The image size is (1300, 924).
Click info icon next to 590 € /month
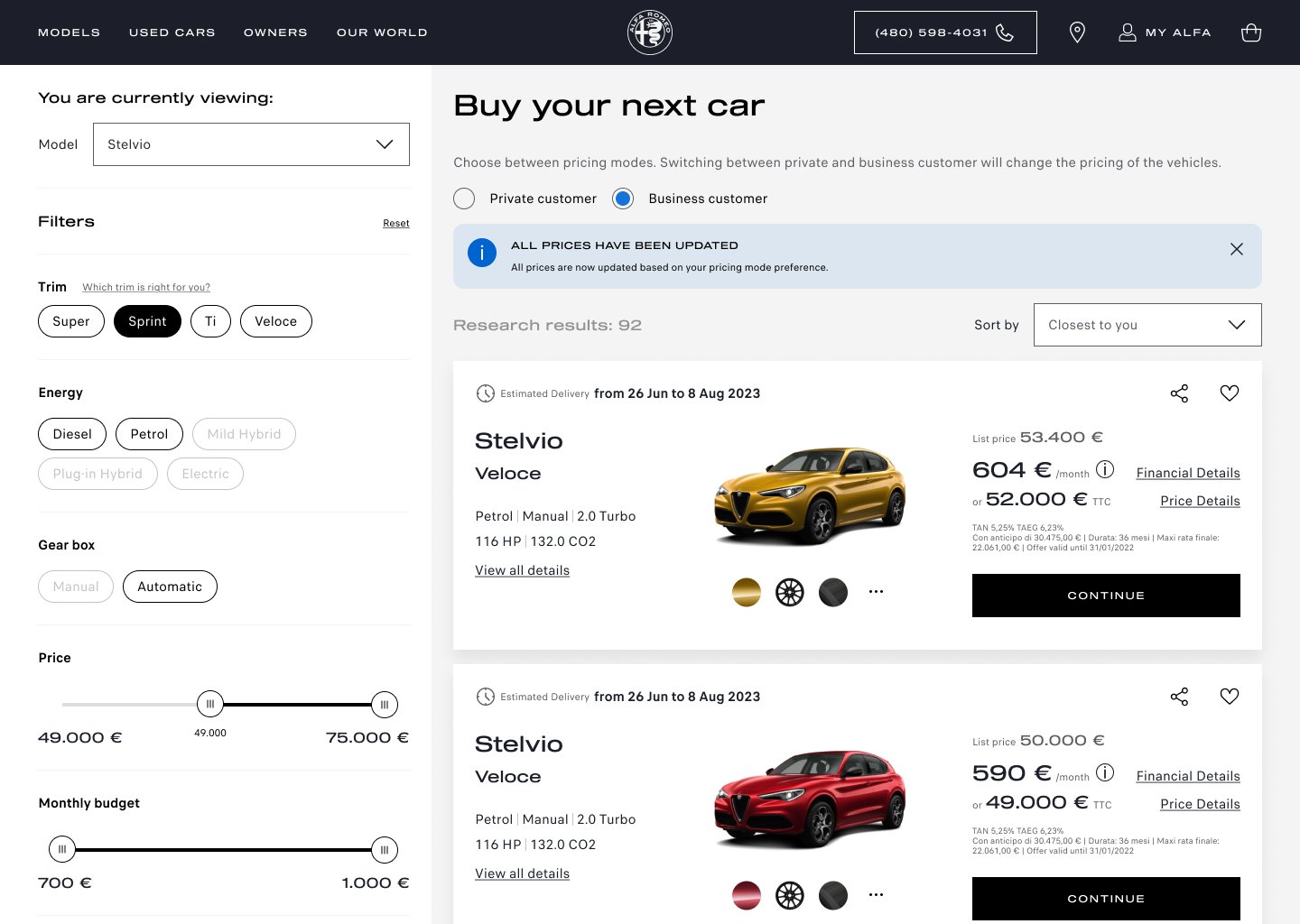[x=1105, y=772]
